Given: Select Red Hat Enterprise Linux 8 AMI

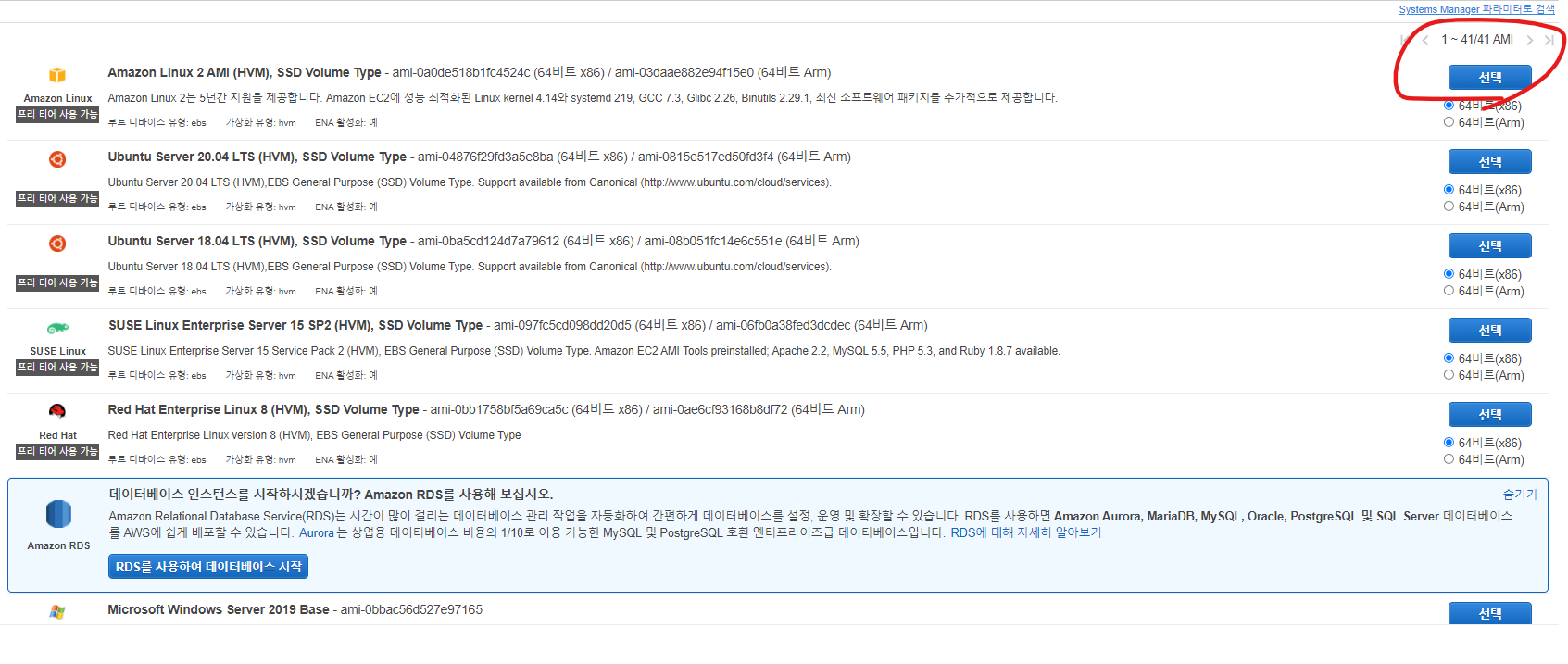Looking at the screenshot, I should [1489, 415].
